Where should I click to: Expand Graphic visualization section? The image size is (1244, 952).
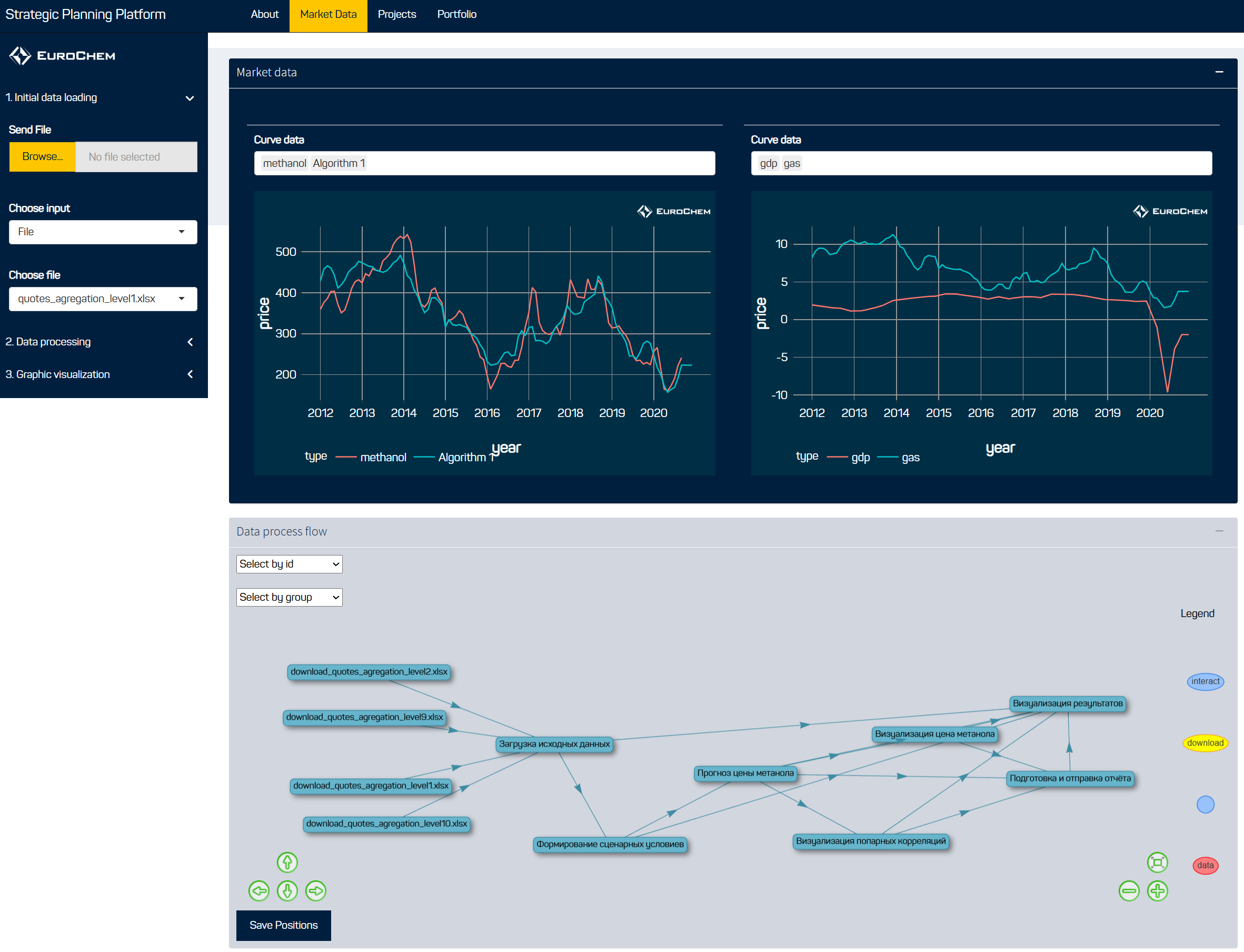190,374
